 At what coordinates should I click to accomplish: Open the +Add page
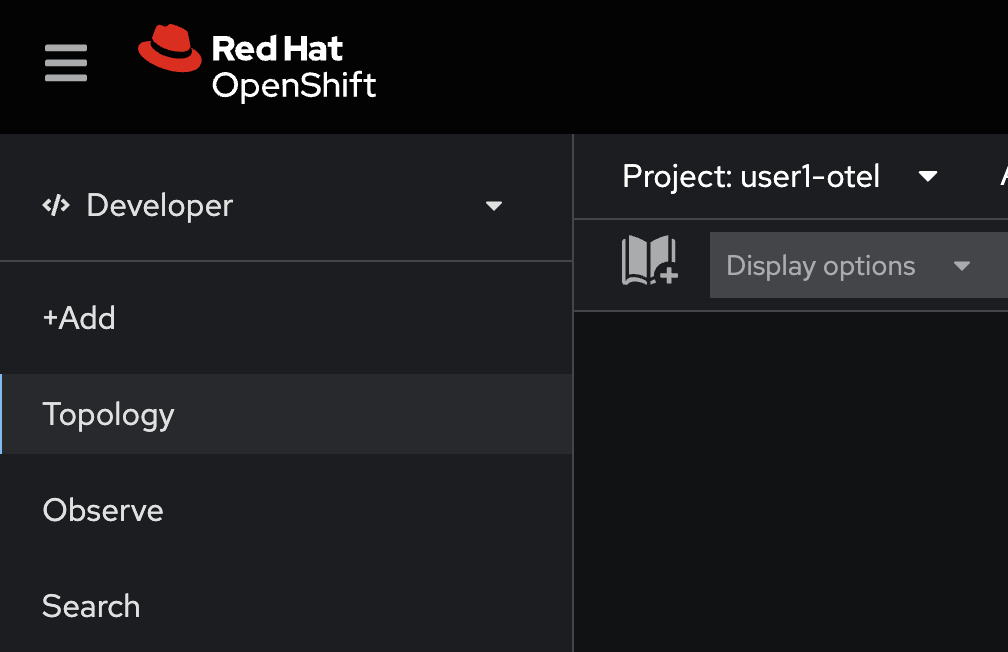(286, 318)
